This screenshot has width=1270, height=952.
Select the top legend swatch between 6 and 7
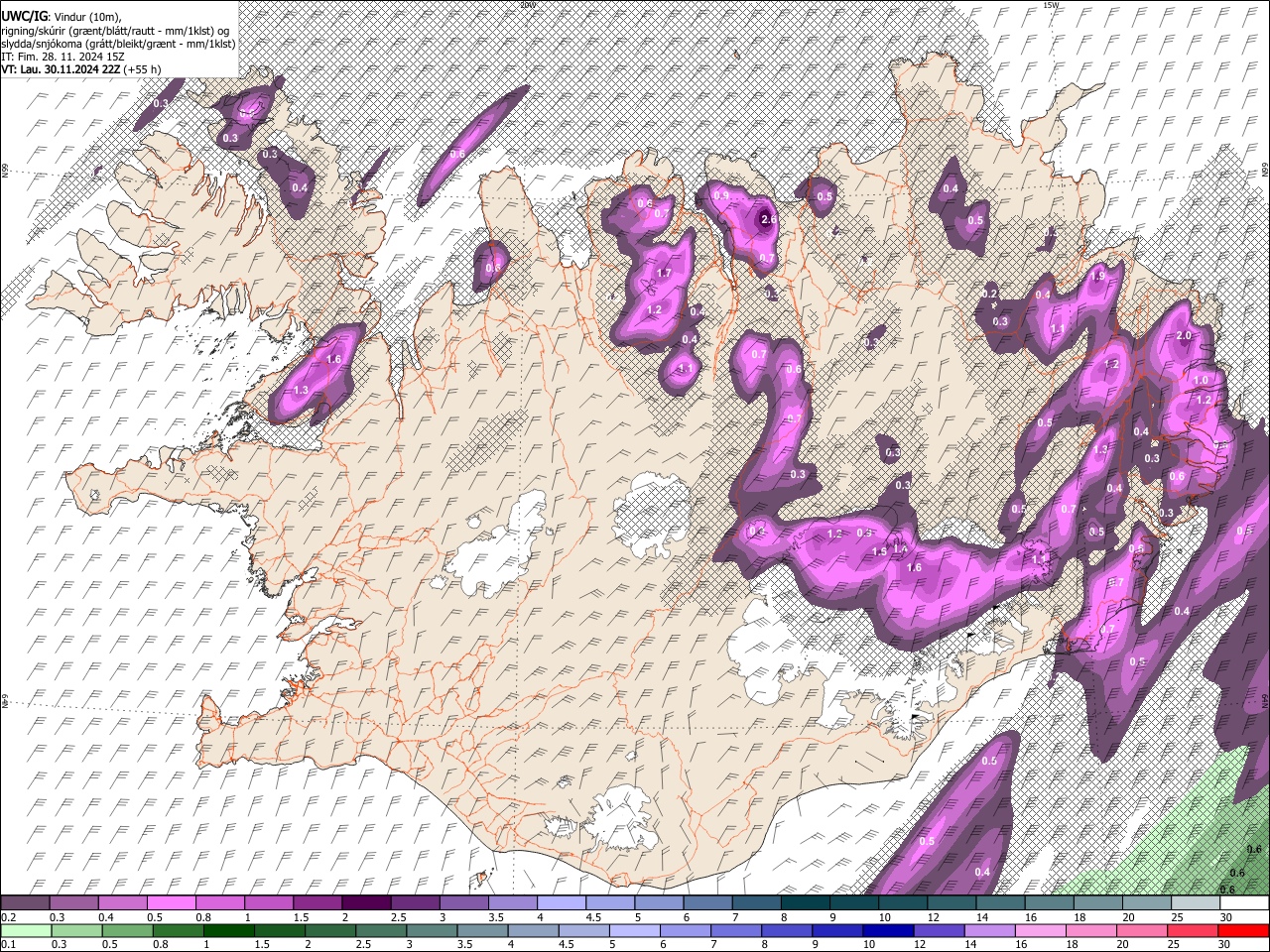point(708,903)
